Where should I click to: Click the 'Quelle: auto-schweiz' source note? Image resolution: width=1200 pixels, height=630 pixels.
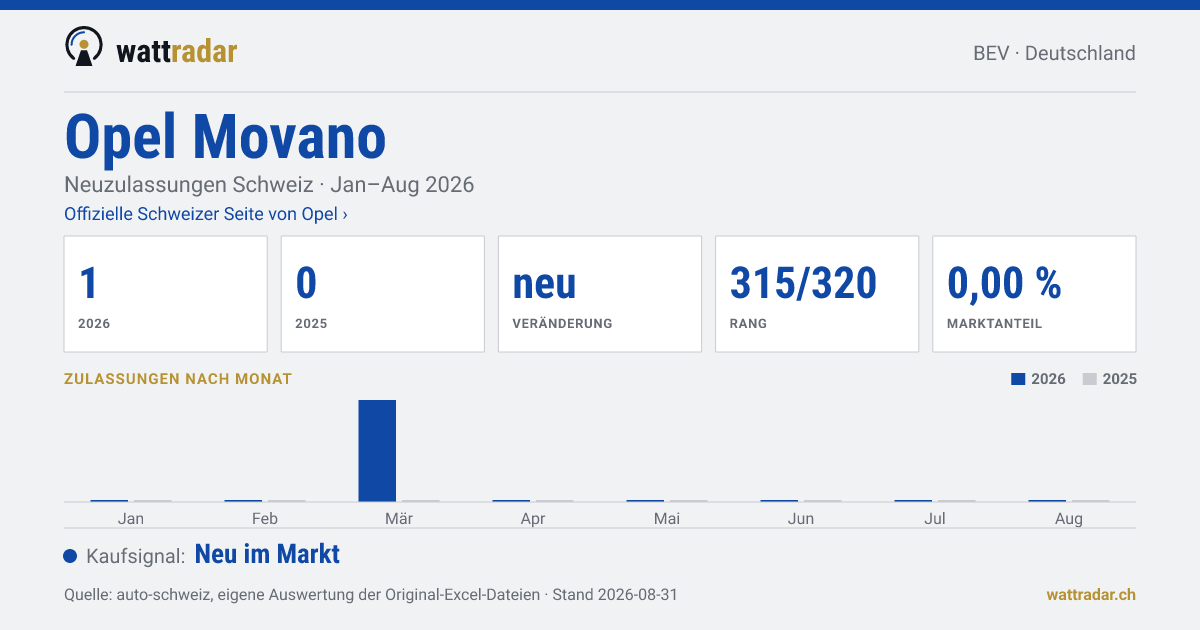pos(371,594)
